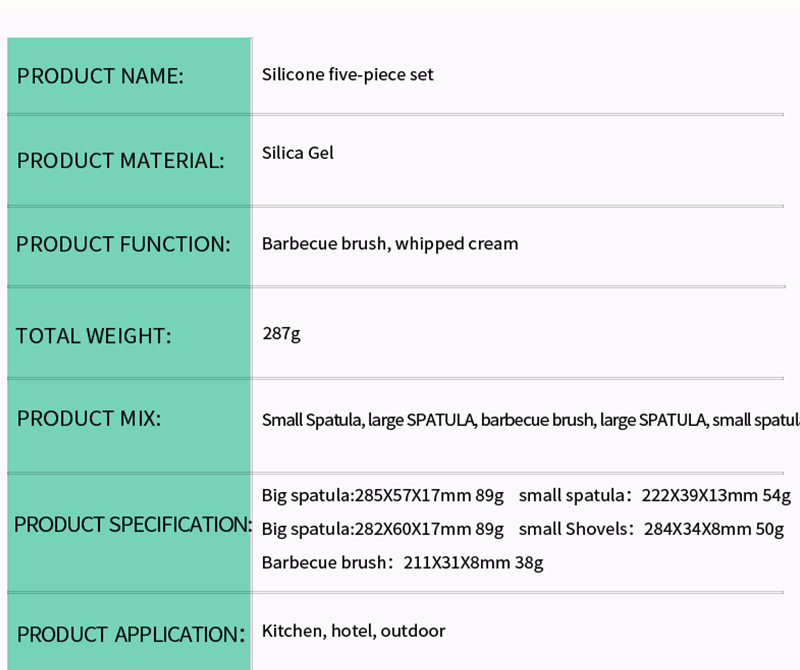Select the 287g weight value
Viewport: 800px width, 670px height.
[x=281, y=333]
